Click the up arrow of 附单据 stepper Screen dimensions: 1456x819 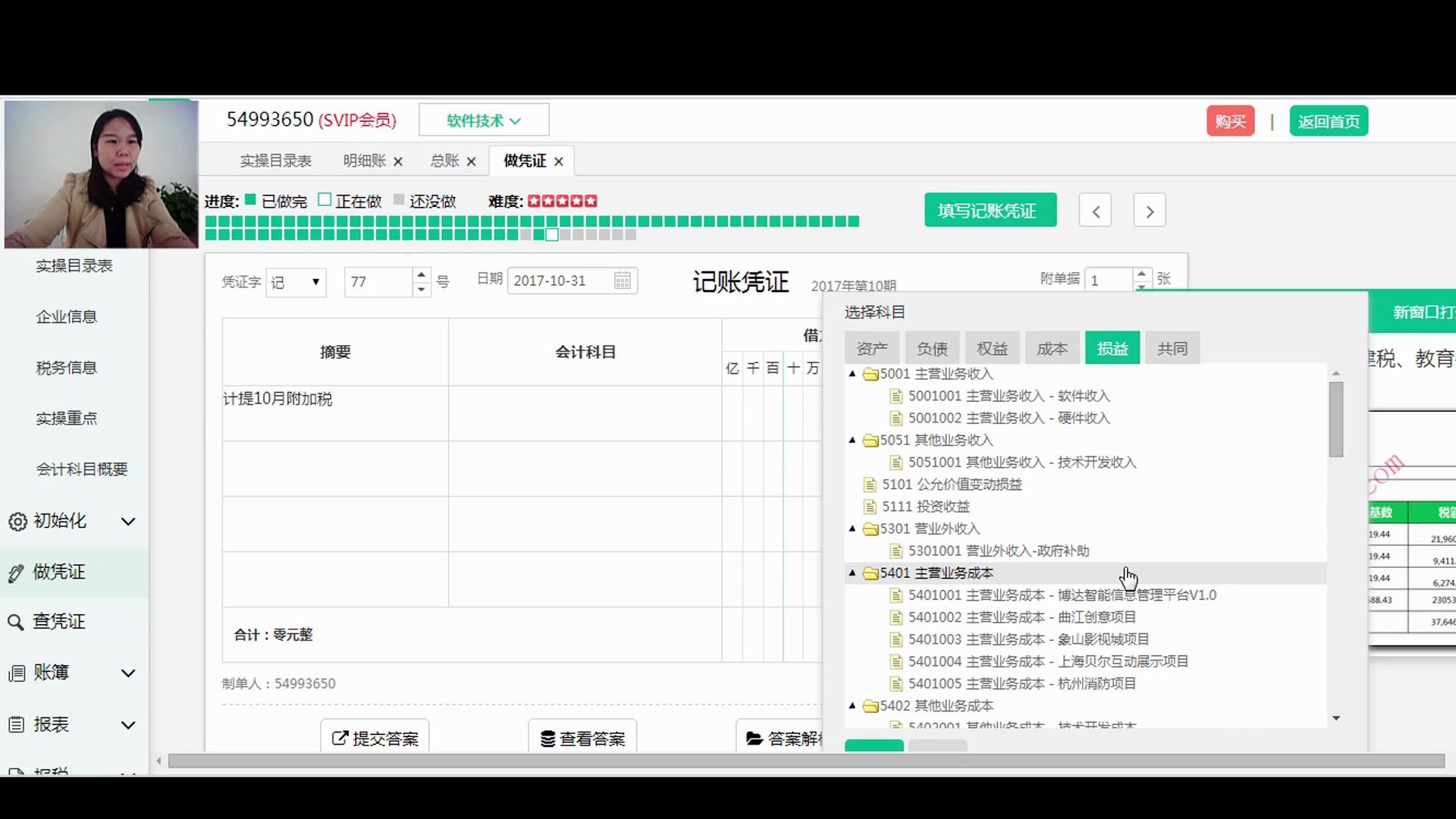click(1143, 274)
